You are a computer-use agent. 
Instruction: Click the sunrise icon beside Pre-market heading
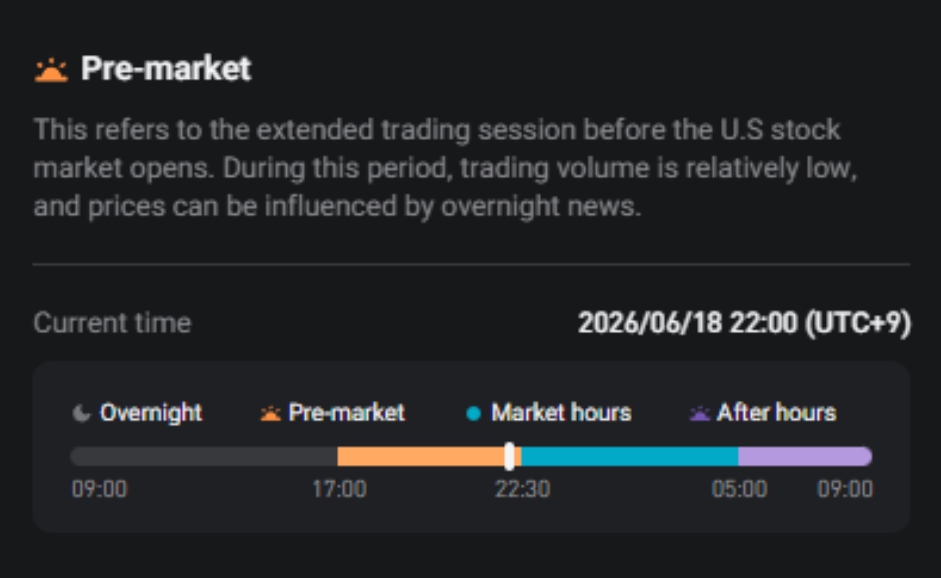[x=51, y=70]
